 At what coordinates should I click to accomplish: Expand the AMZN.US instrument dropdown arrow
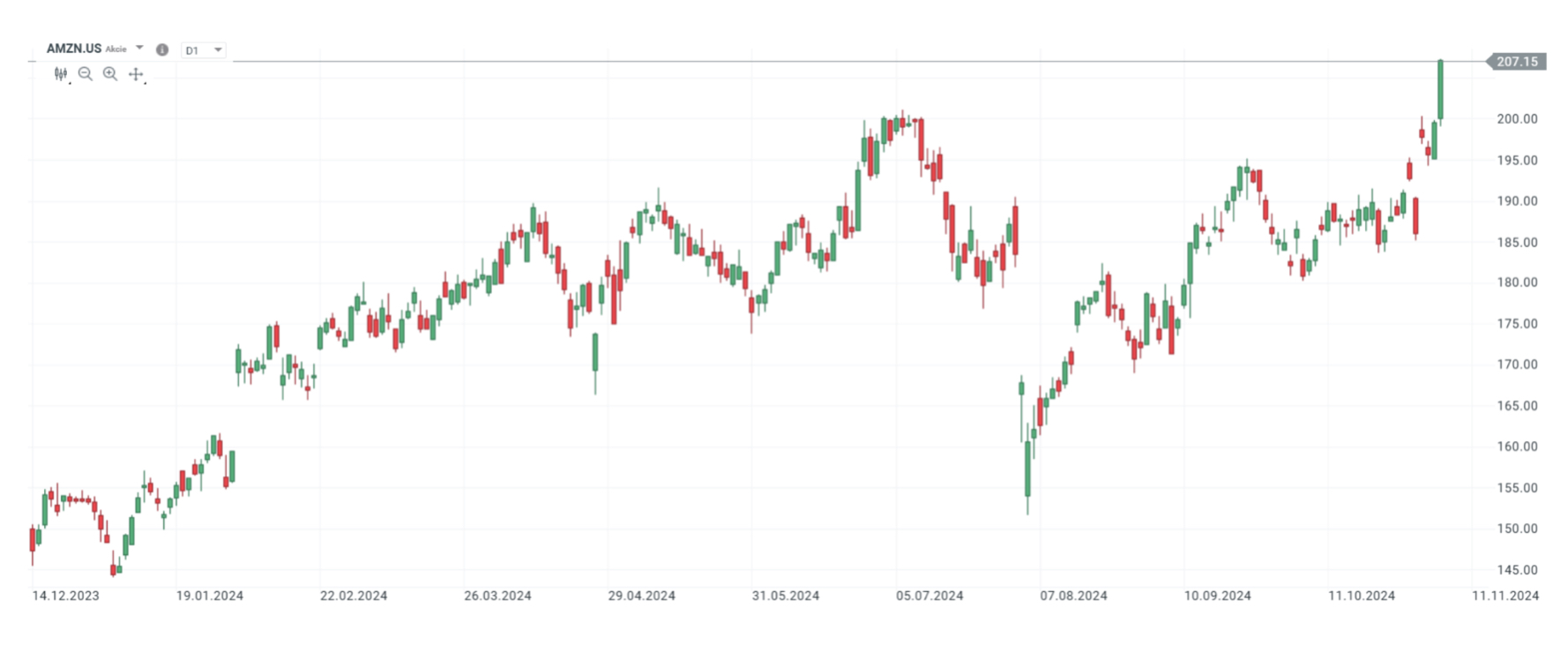point(139,49)
